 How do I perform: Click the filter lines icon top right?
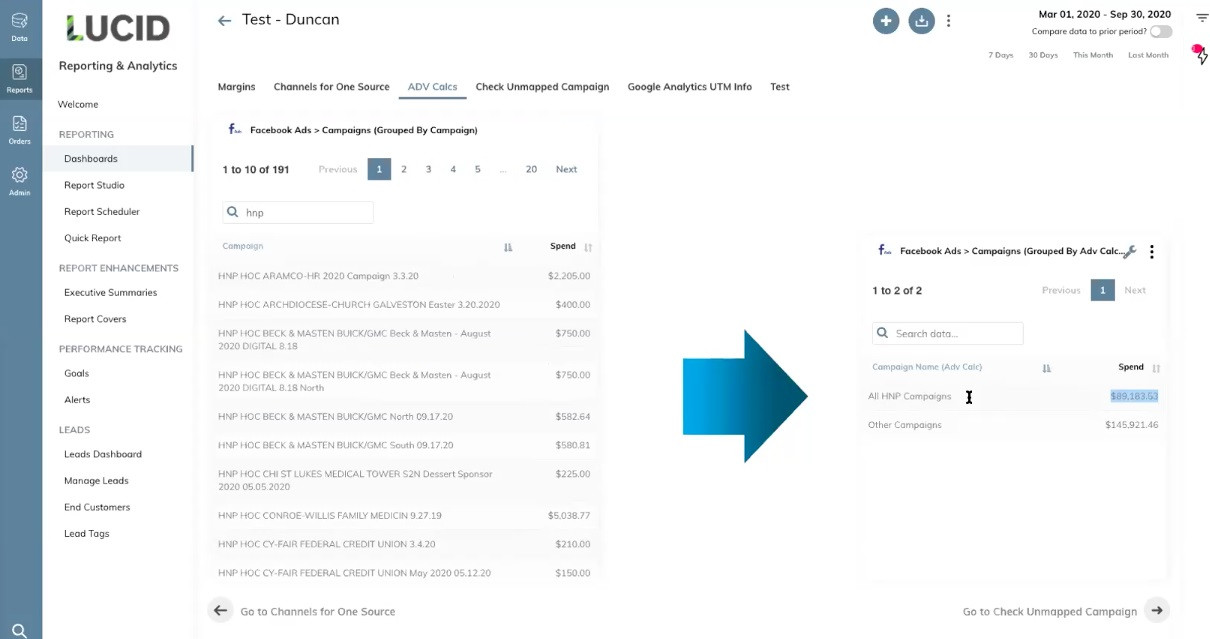(x=1202, y=18)
